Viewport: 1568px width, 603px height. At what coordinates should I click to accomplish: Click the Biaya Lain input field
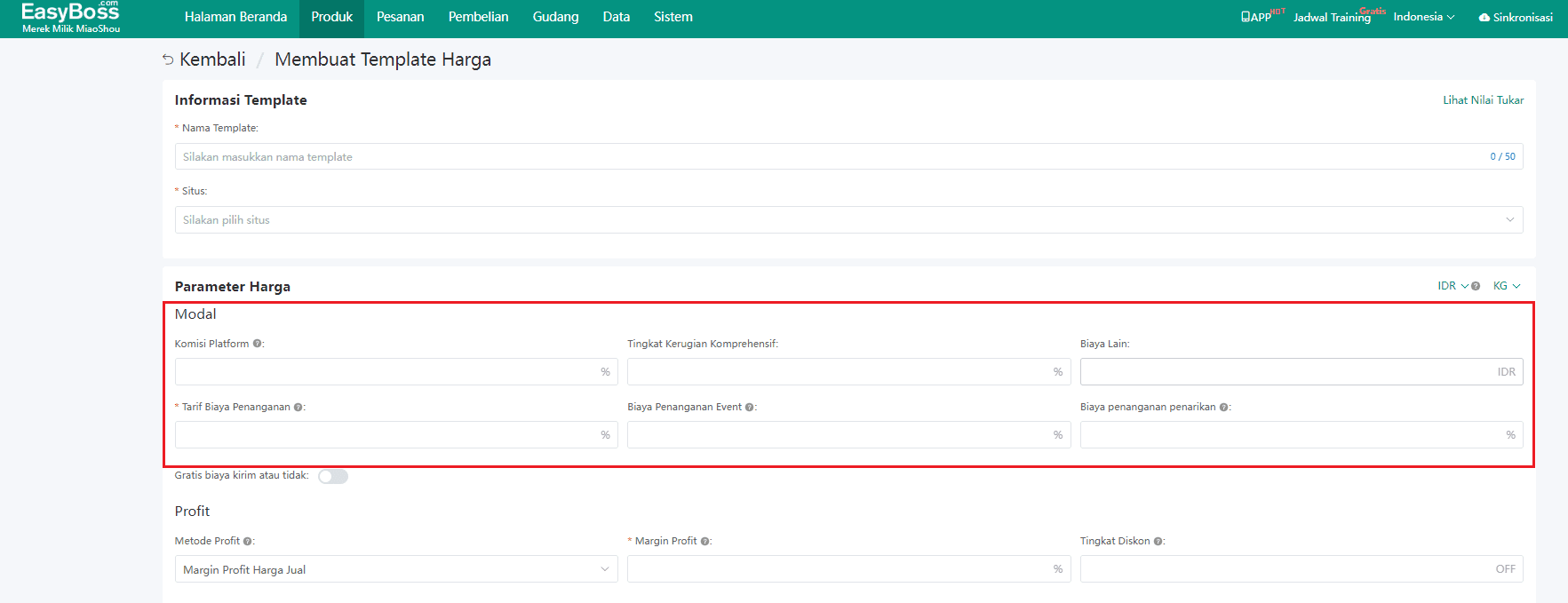pyautogui.click(x=1286, y=372)
